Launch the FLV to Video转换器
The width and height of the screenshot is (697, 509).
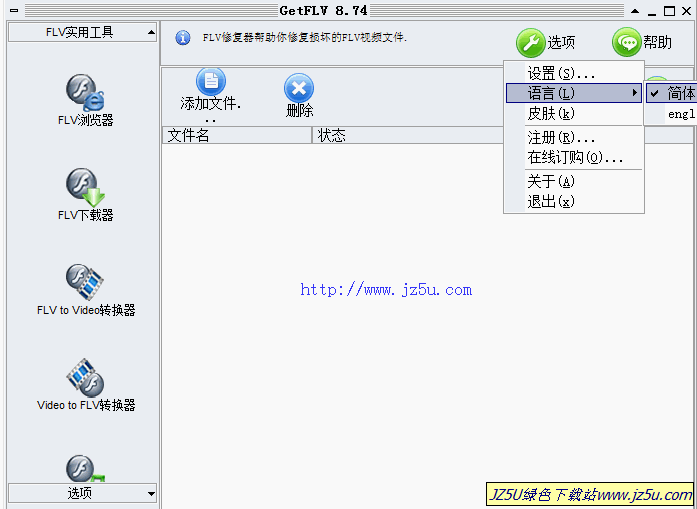(86, 290)
